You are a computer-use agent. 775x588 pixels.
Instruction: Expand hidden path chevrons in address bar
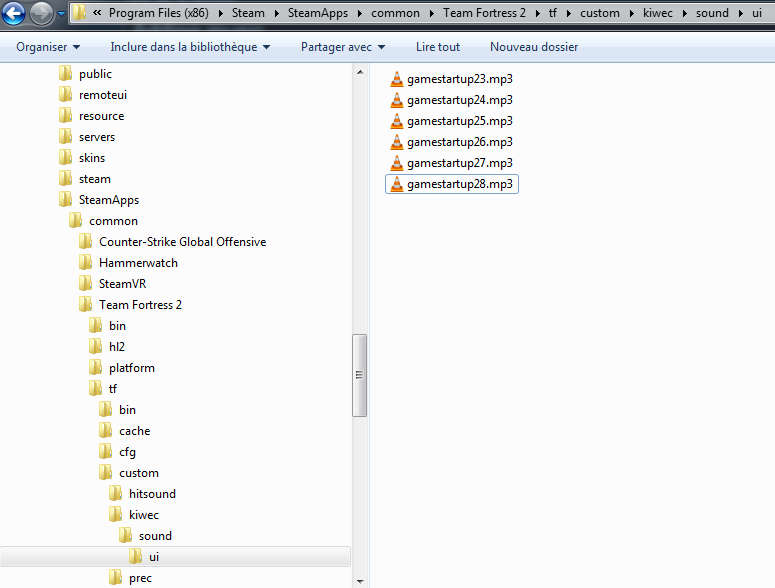click(97, 13)
